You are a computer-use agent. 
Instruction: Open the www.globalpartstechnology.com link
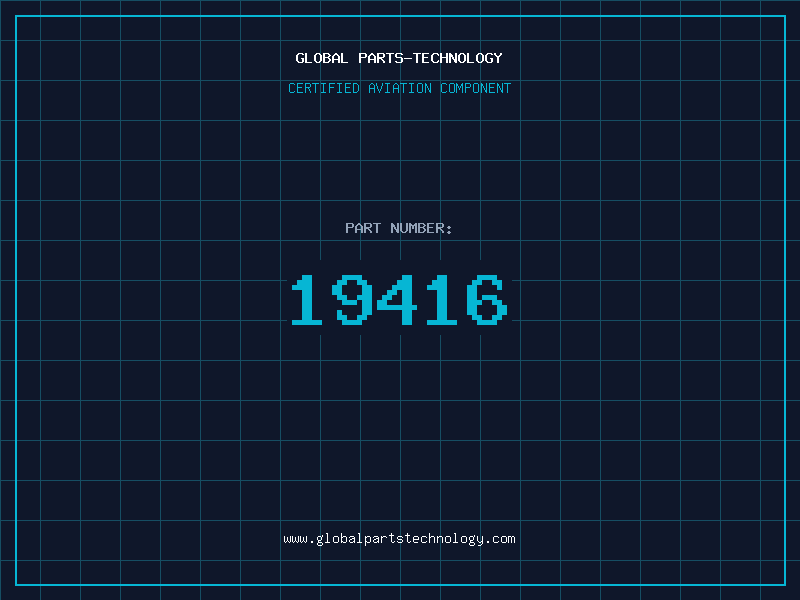point(399,539)
